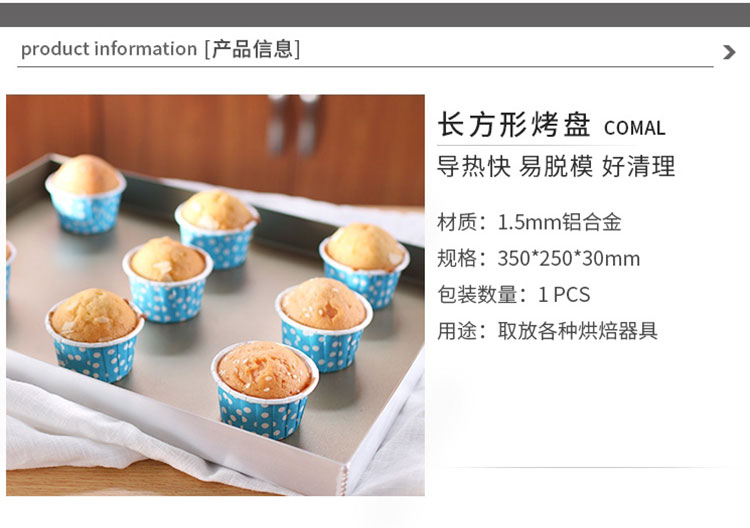Click the 用途 取放各种烘焙器具 line
Screen dimensions: 750x528
click(x=548, y=330)
